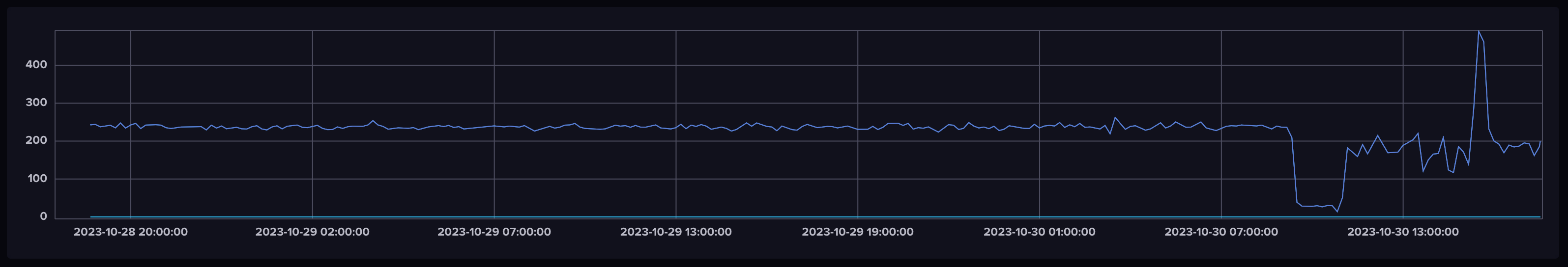Click the 2023-10-30 07:00:00 x-axis label
The height and width of the screenshot is (267, 1568).
[x=1220, y=232]
